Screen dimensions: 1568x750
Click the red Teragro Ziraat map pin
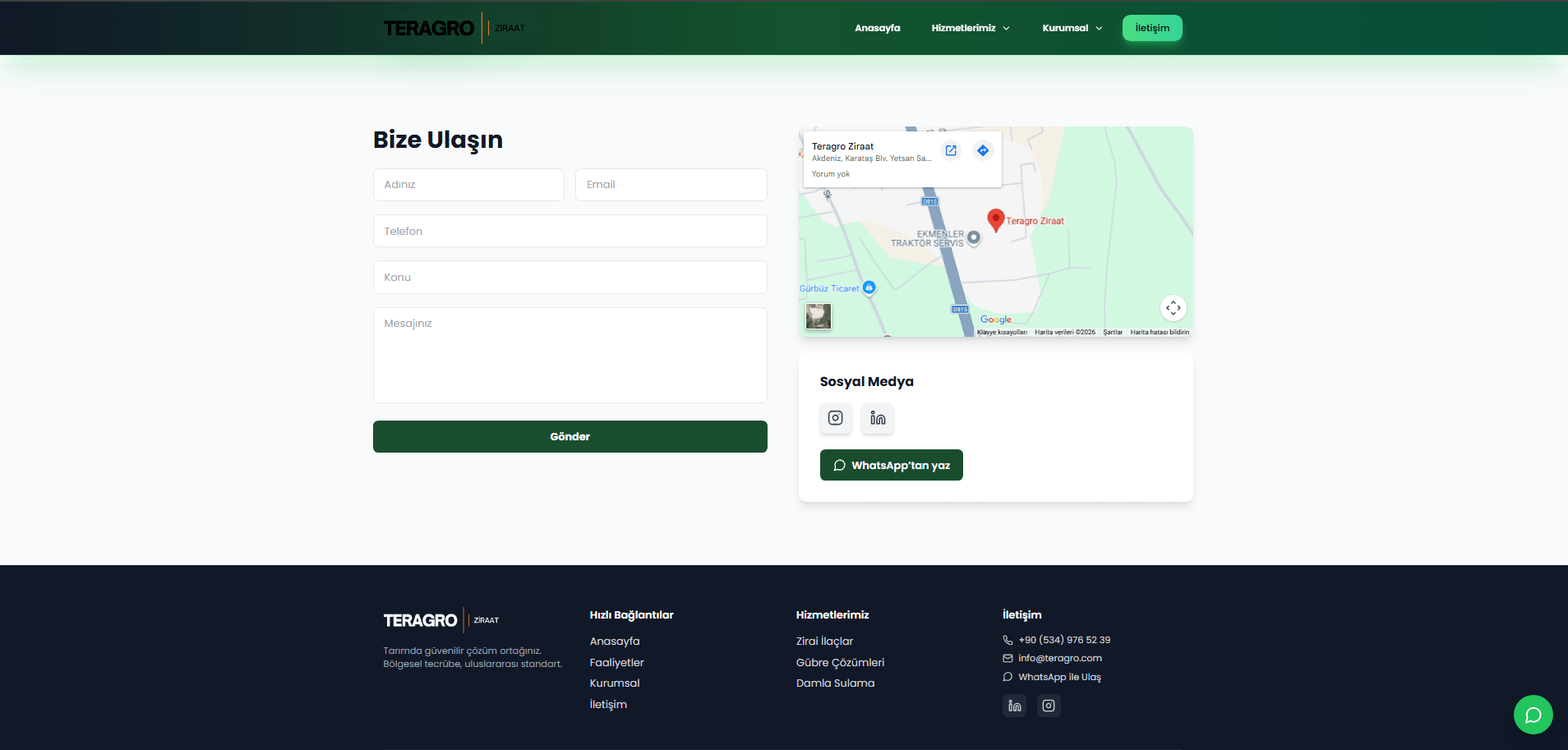[x=996, y=220]
